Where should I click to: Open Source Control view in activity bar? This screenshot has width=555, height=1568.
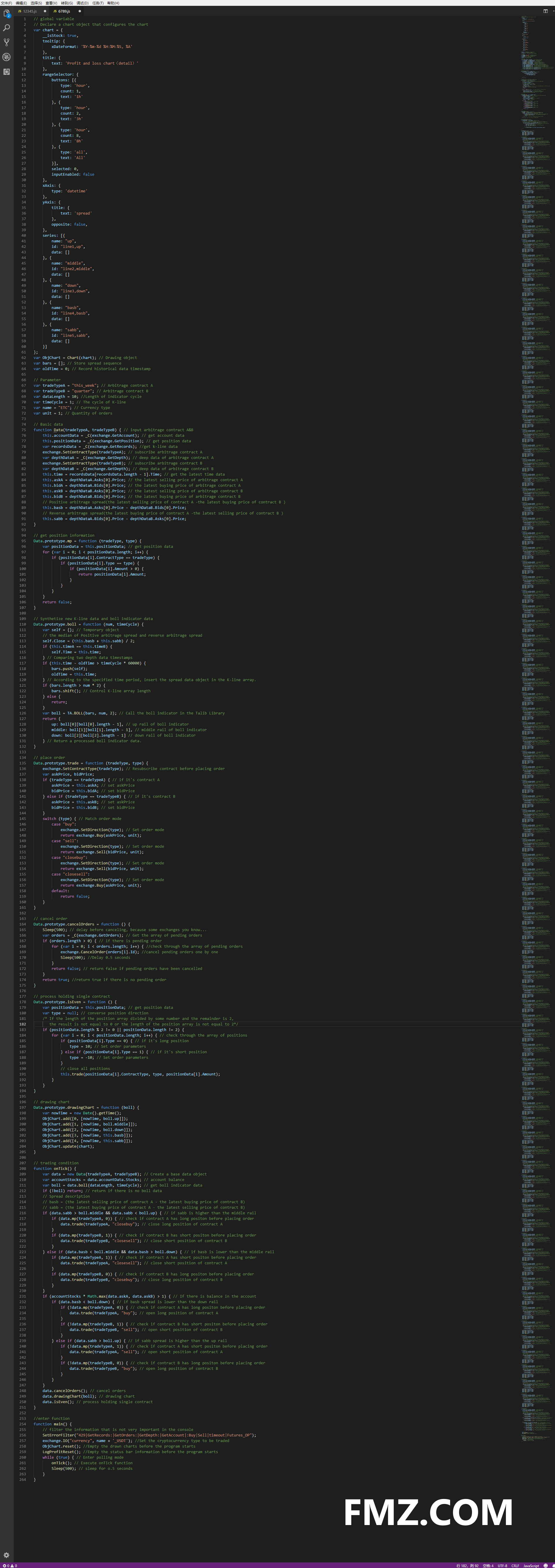(x=7, y=42)
